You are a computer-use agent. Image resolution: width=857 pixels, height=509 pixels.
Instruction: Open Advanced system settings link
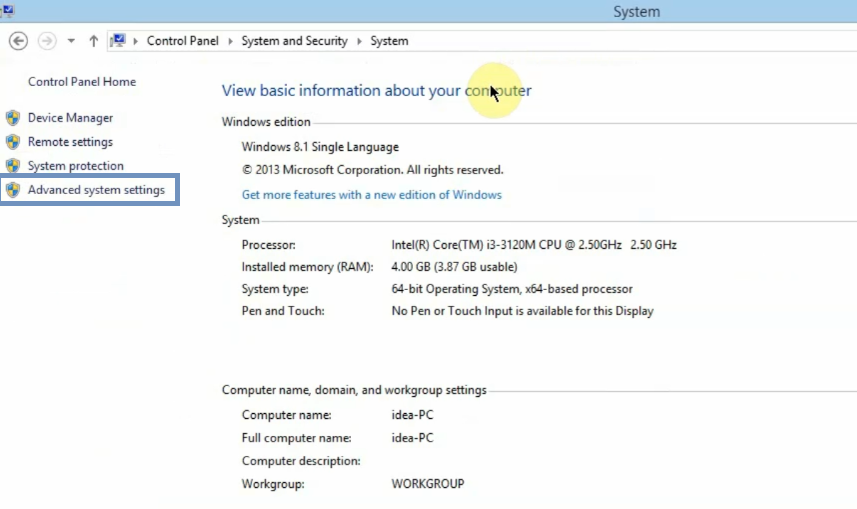pos(96,190)
